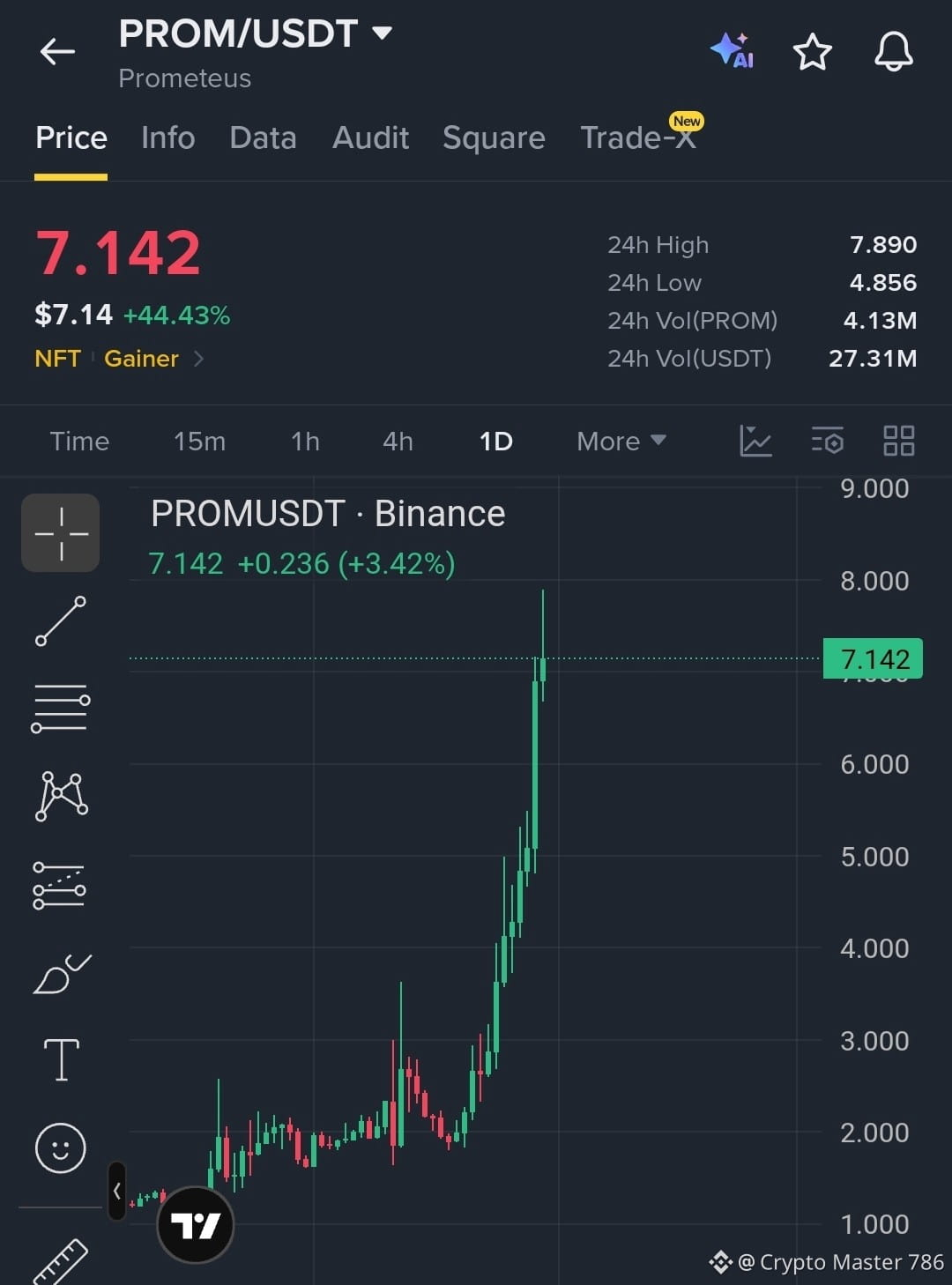Click the +44.43% change value

pos(176,316)
